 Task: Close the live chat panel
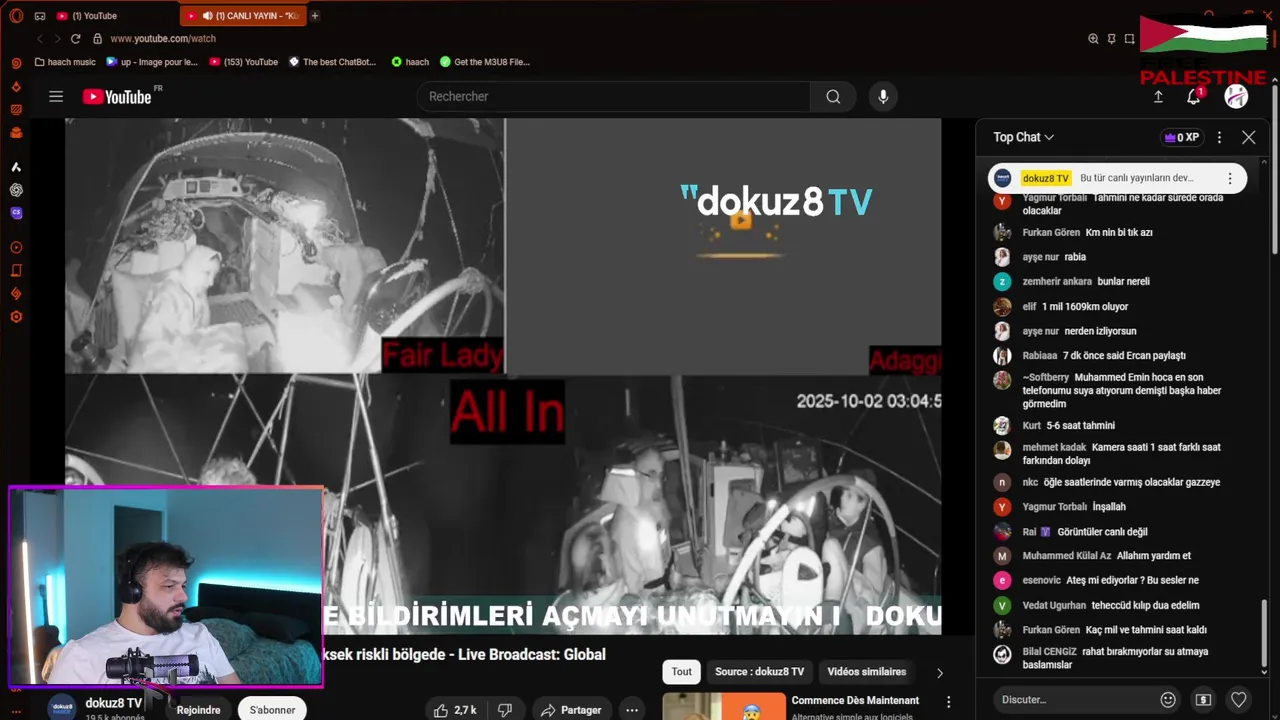coord(1248,137)
